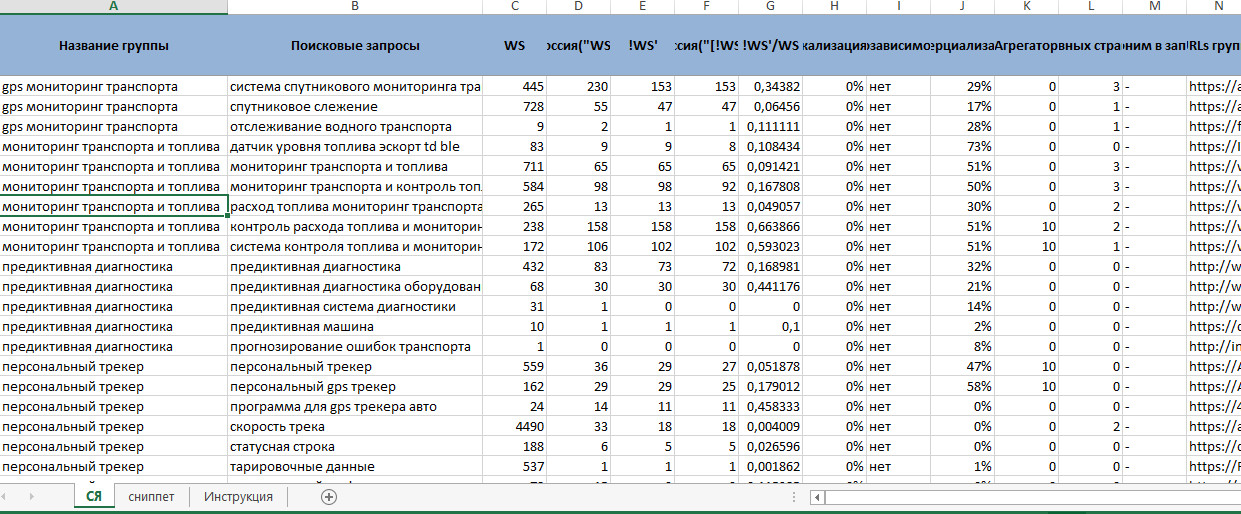The image size is (1241, 514).
Task: Click the 'WS' header cell in column C
Action: tap(515, 46)
